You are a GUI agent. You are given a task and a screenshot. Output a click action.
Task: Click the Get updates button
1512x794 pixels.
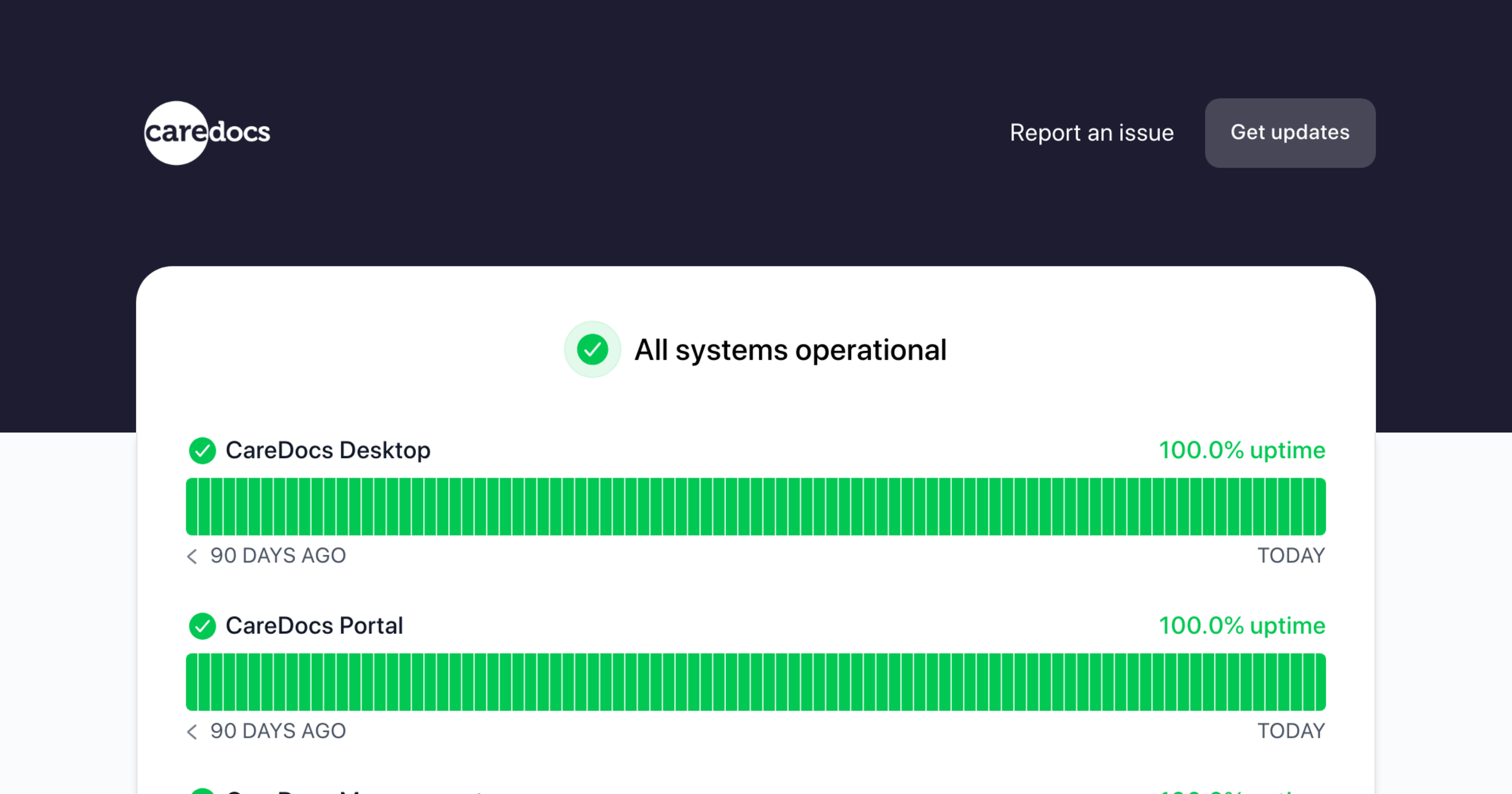pyautogui.click(x=1290, y=133)
